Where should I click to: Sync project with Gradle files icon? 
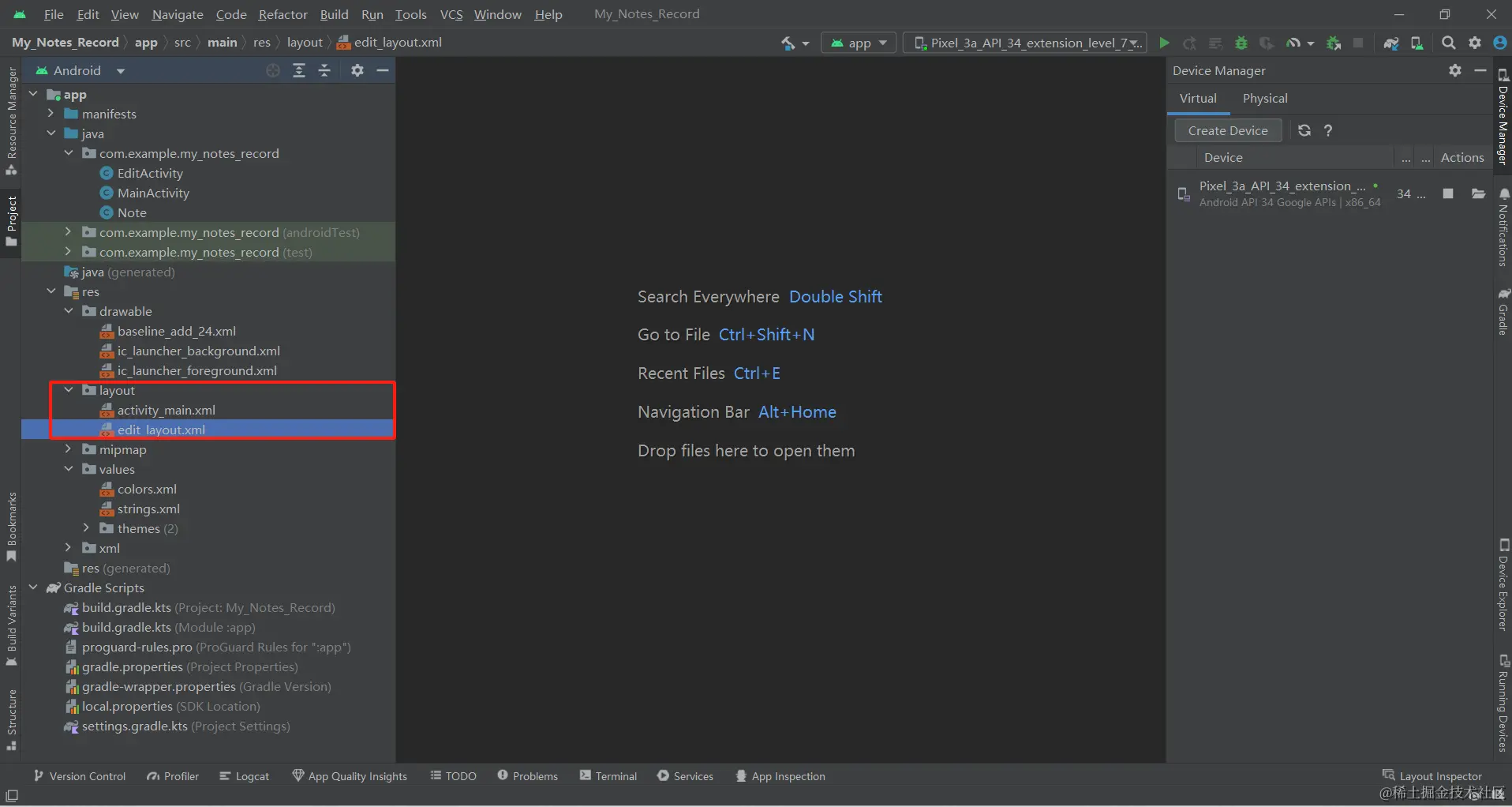(x=1391, y=43)
